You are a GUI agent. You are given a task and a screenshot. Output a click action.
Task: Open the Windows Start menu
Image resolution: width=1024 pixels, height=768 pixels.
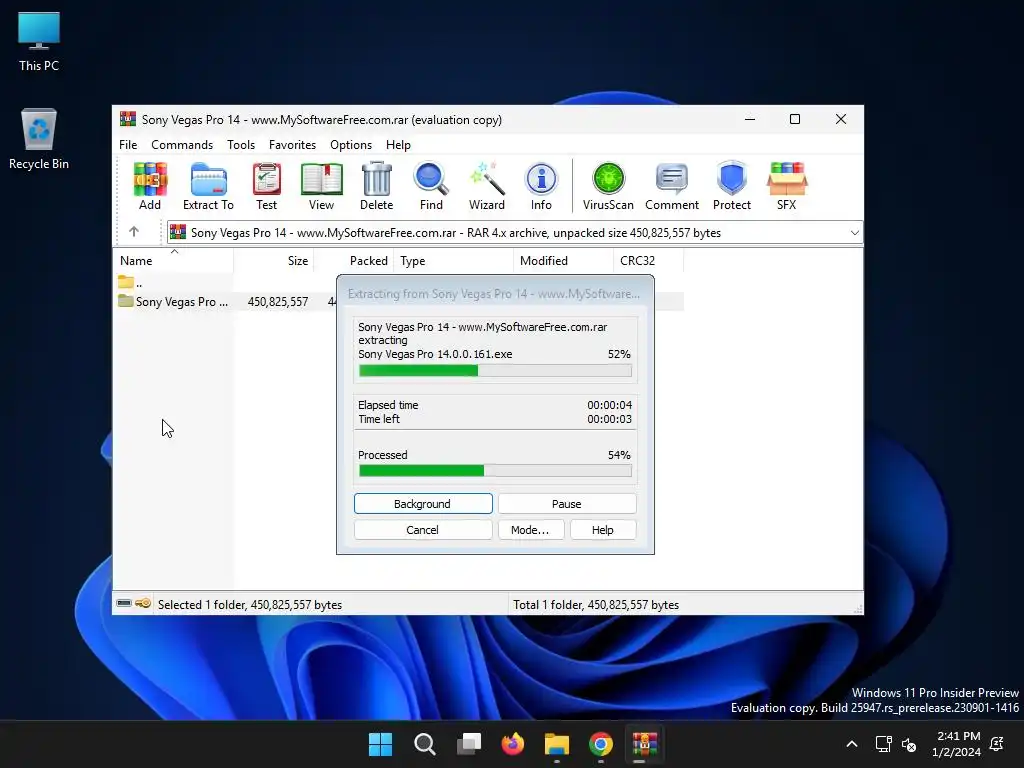click(380, 744)
